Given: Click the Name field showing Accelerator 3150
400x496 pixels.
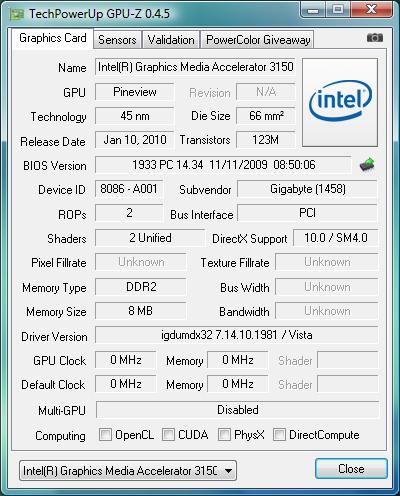Looking at the screenshot, I should pyautogui.click(x=195, y=67).
